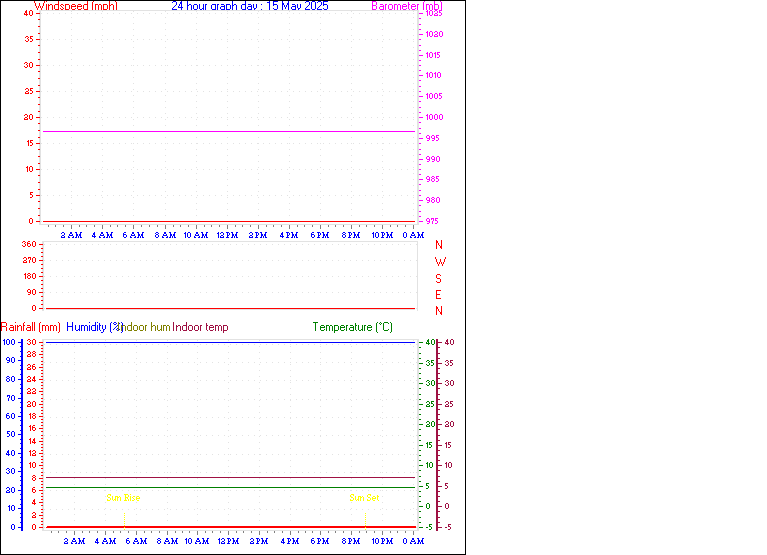Click "6 AM" on the windspeed chart axis
The image size is (767, 555).
(x=134, y=235)
